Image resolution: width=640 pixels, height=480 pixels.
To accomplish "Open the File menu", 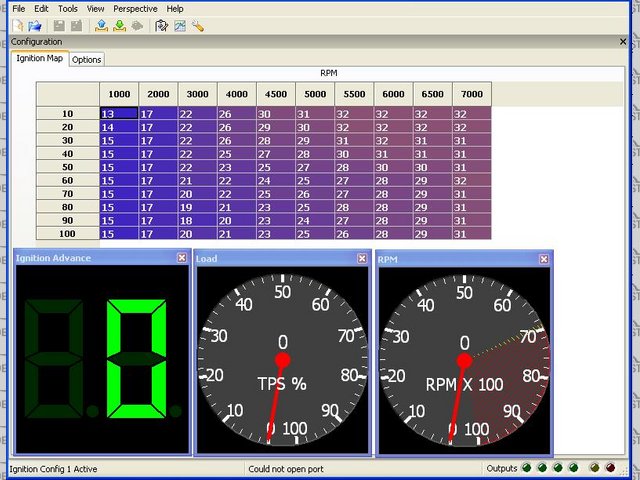I will [19, 8].
